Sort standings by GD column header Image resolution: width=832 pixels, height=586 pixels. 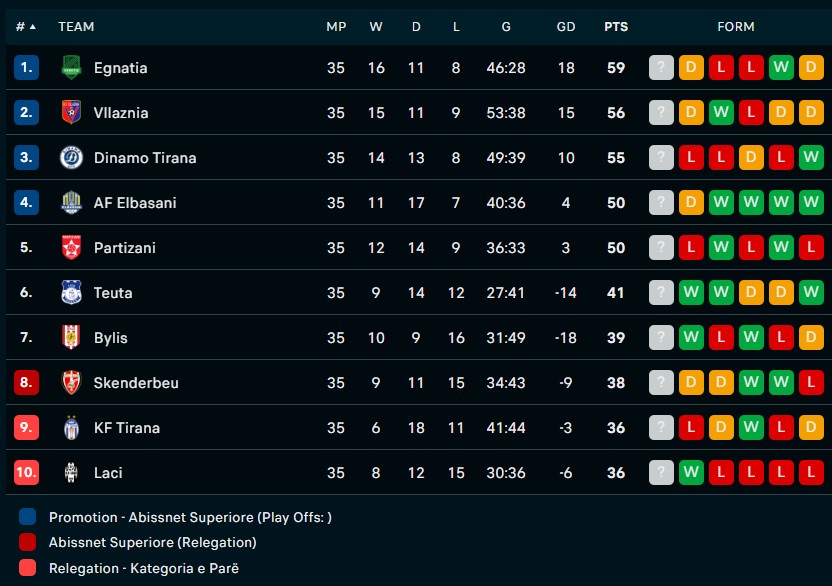point(566,27)
